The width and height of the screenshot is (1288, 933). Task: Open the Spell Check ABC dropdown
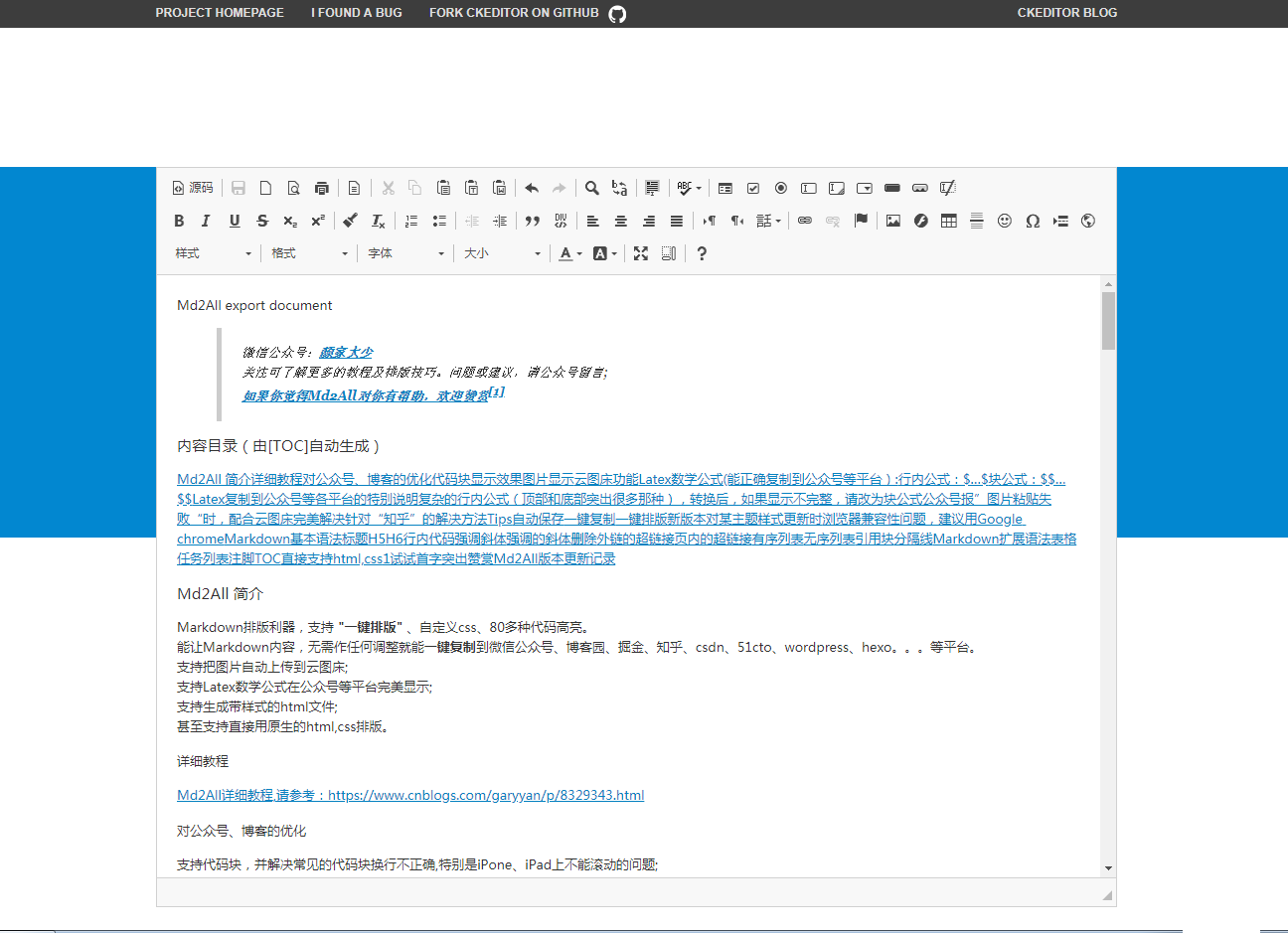tap(689, 188)
